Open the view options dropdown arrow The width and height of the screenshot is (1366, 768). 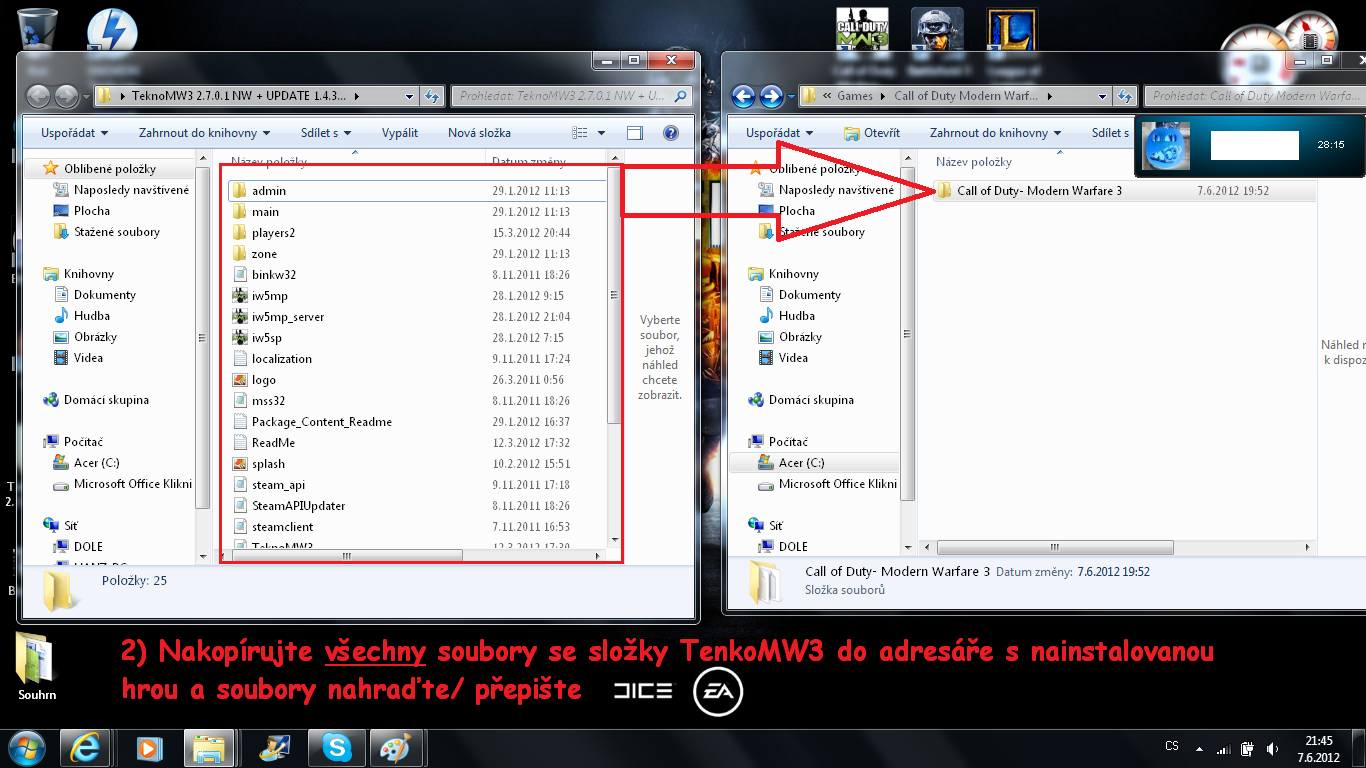tap(601, 132)
